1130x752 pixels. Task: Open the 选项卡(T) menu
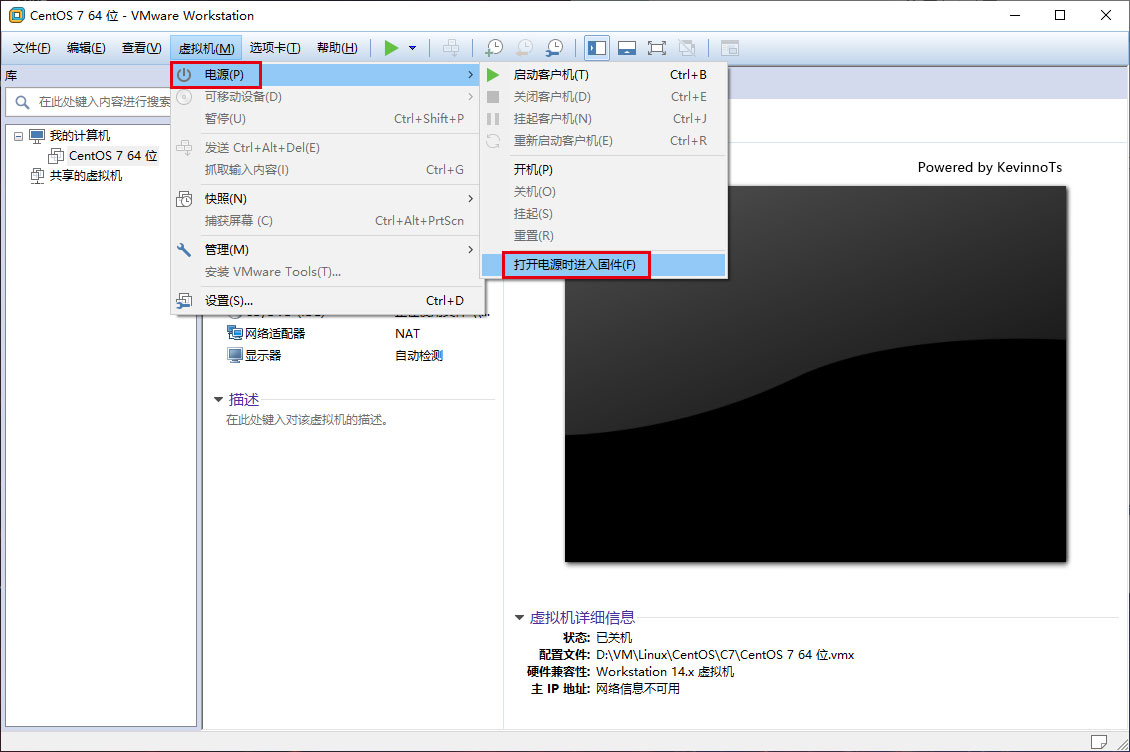point(275,48)
